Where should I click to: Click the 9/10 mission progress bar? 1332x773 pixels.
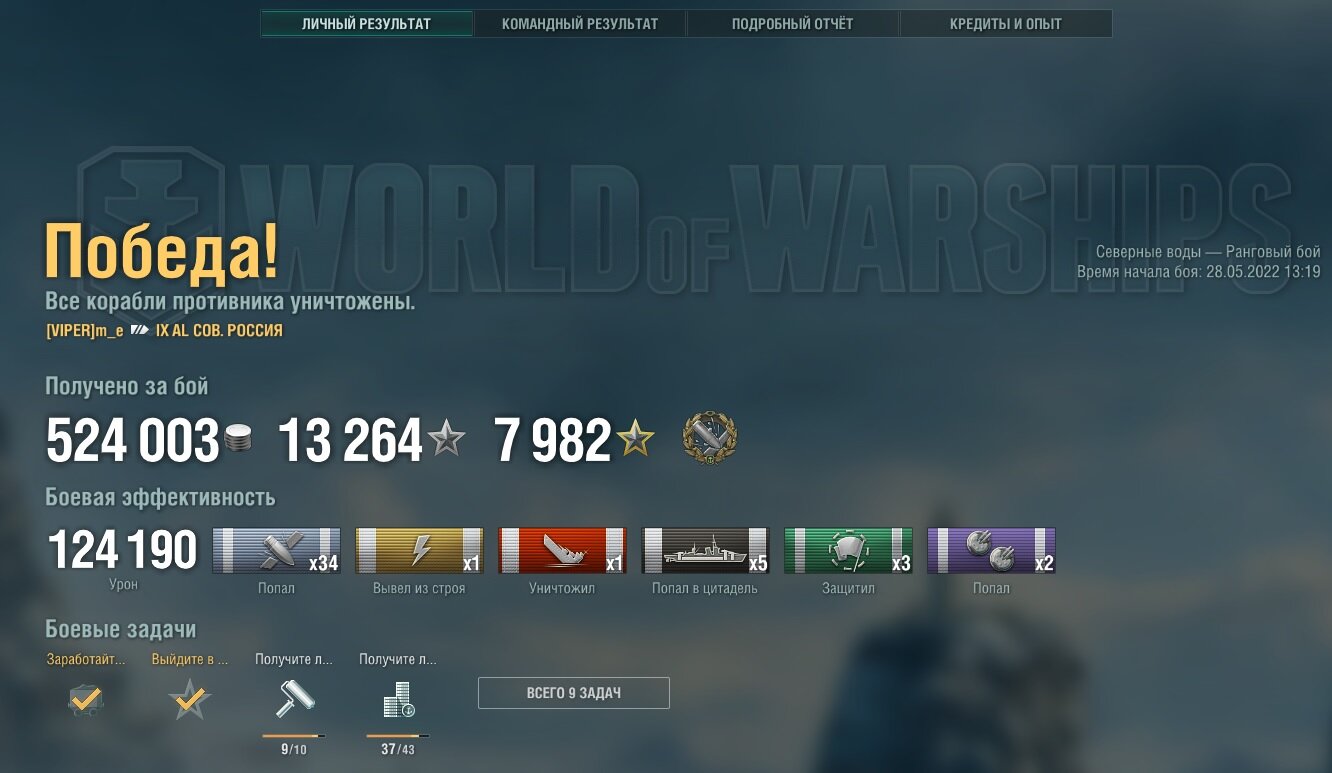coord(294,736)
